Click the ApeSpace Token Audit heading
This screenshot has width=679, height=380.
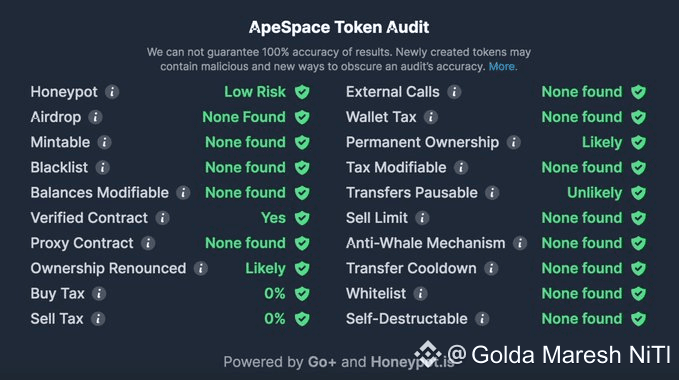pos(339,27)
